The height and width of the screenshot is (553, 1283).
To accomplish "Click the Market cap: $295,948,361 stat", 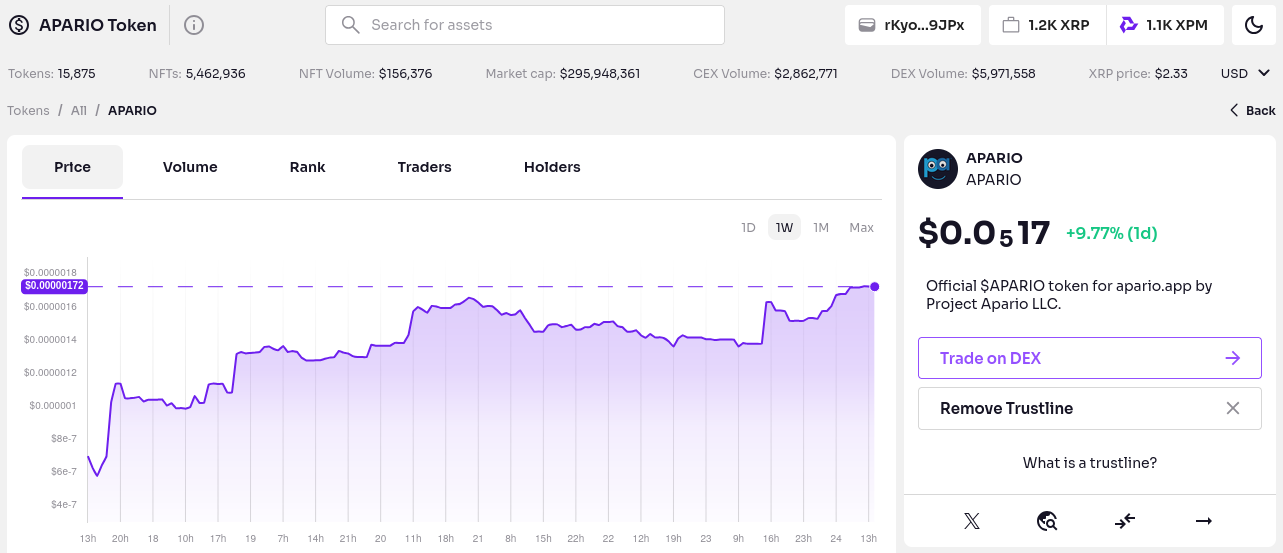I will click(x=563, y=73).
